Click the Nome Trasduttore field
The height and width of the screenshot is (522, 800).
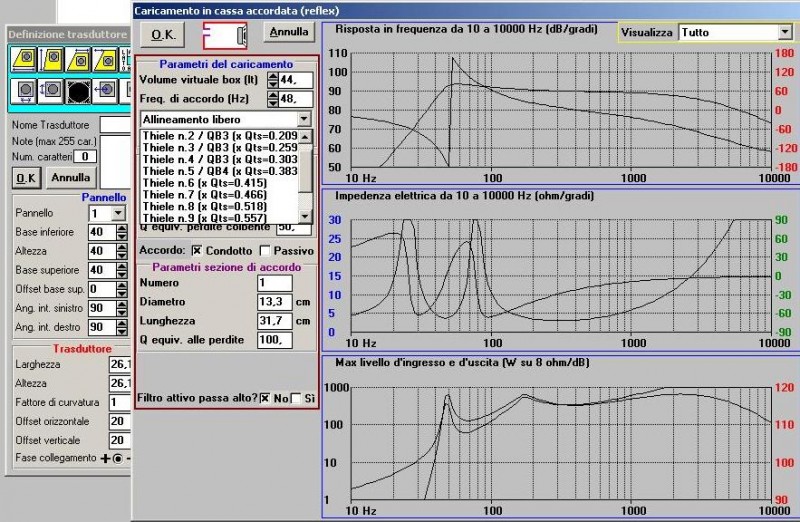[116, 125]
